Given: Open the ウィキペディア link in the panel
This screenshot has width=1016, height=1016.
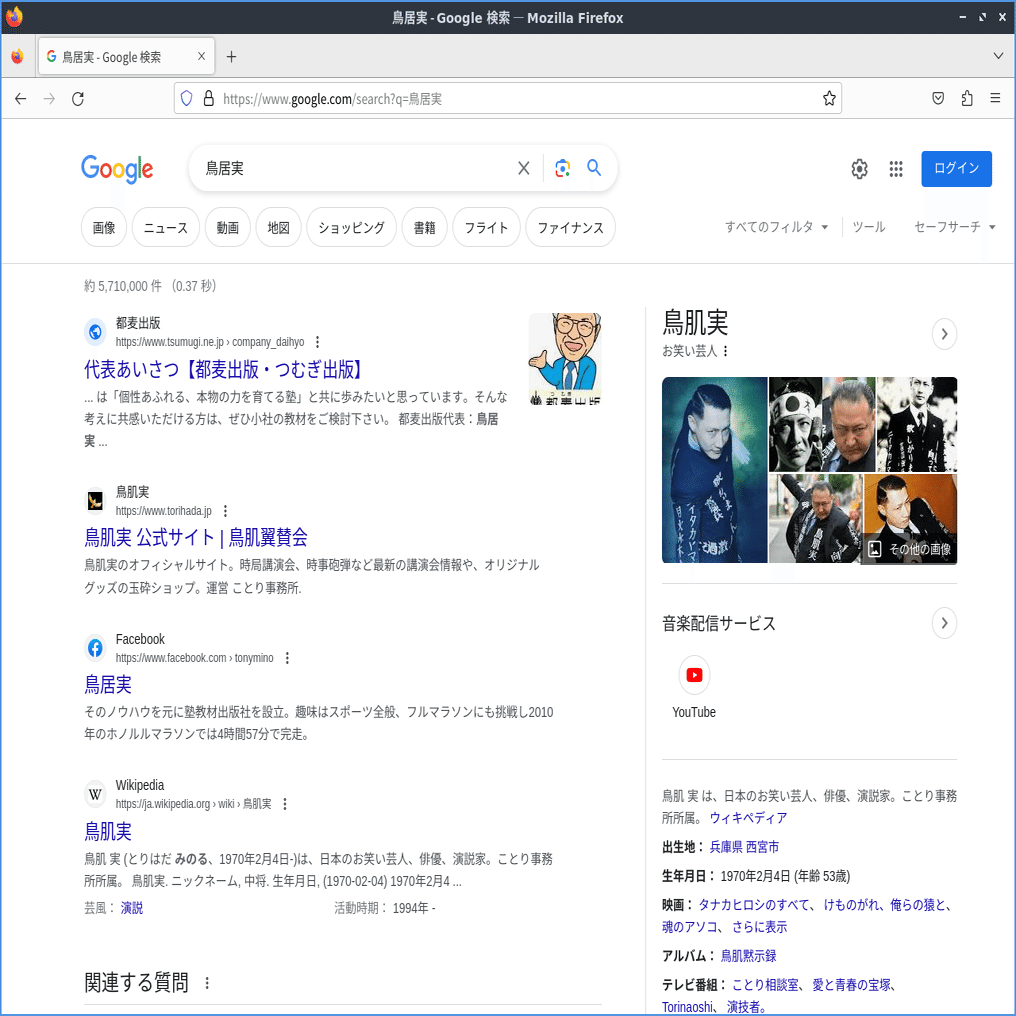Looking at the screenshot, I should click(748, 818).
